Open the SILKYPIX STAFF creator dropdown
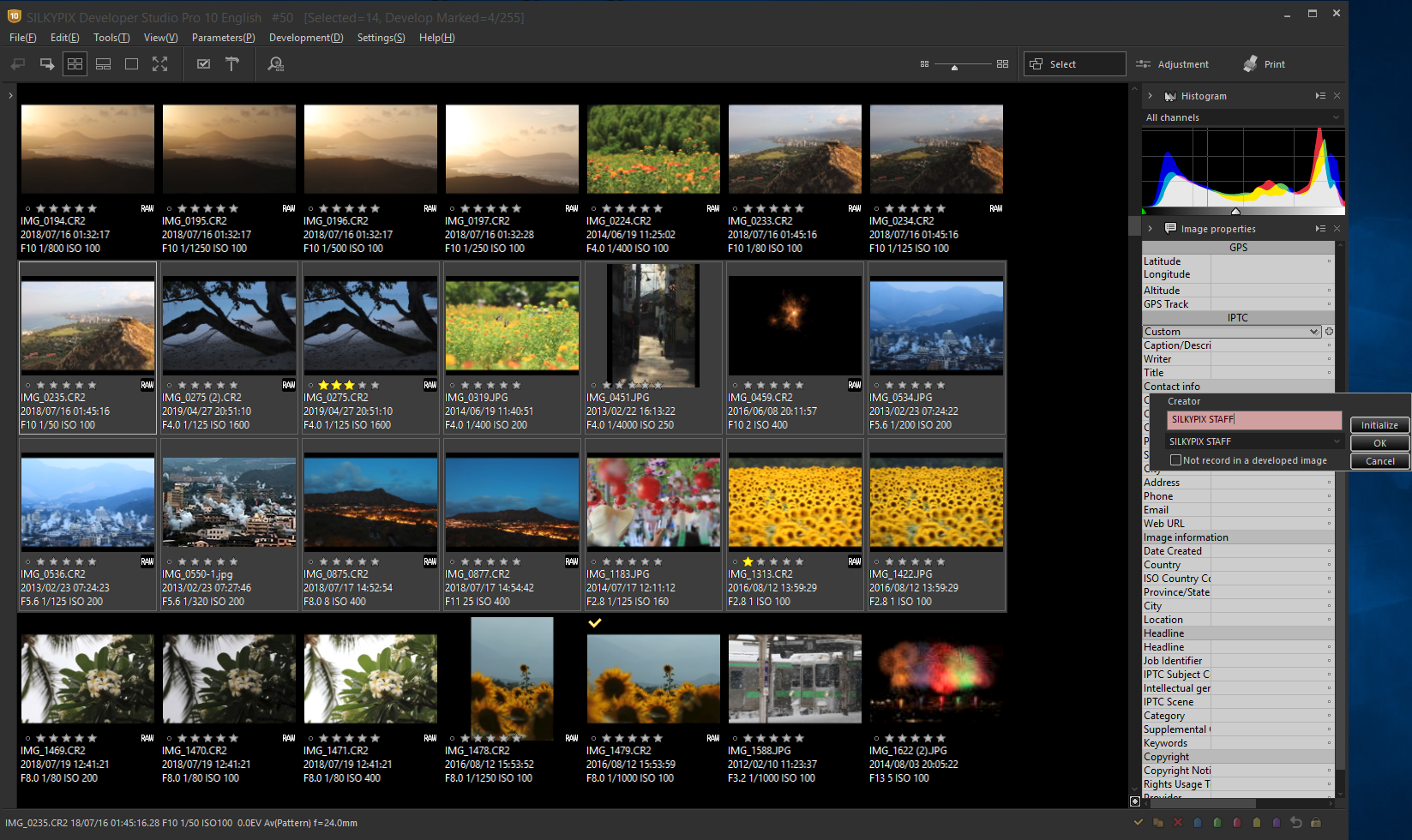The height and width of the screenshot is (840, 1412). [1254, 441]
